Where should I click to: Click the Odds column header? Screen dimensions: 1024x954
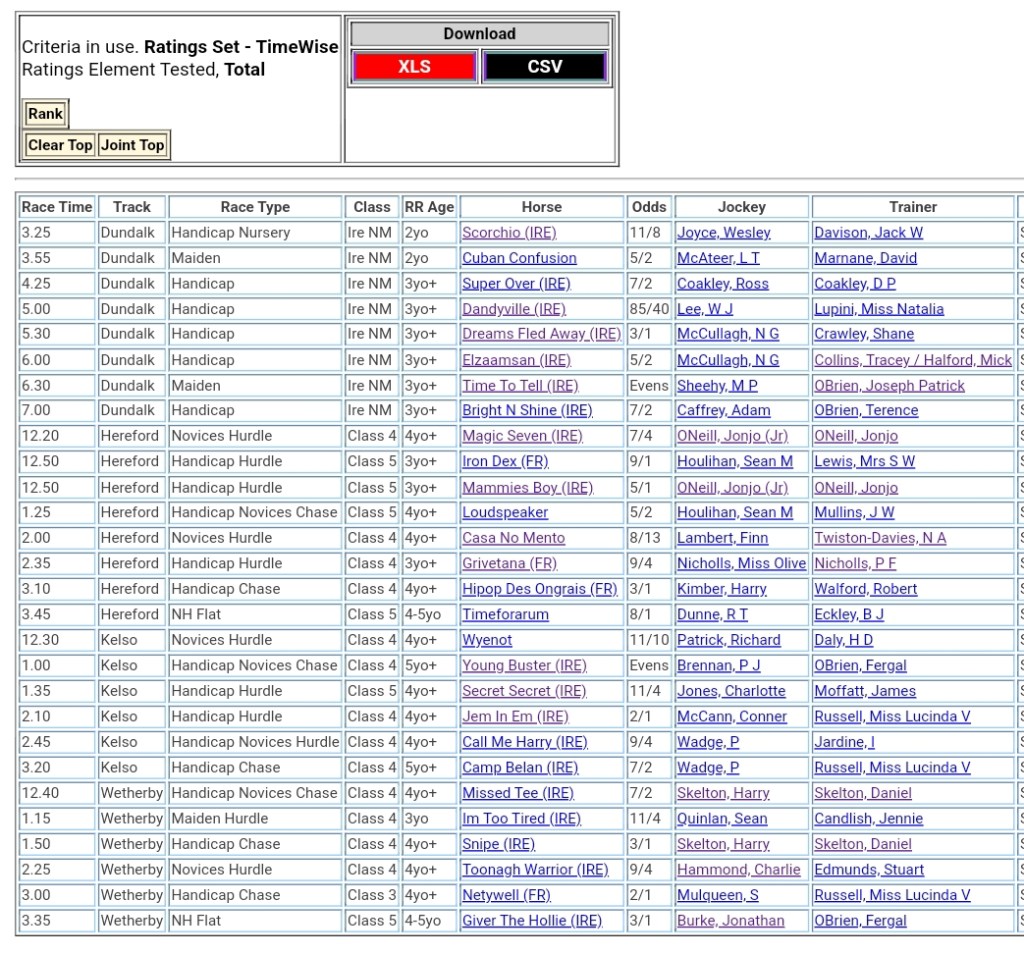point(649,207)
